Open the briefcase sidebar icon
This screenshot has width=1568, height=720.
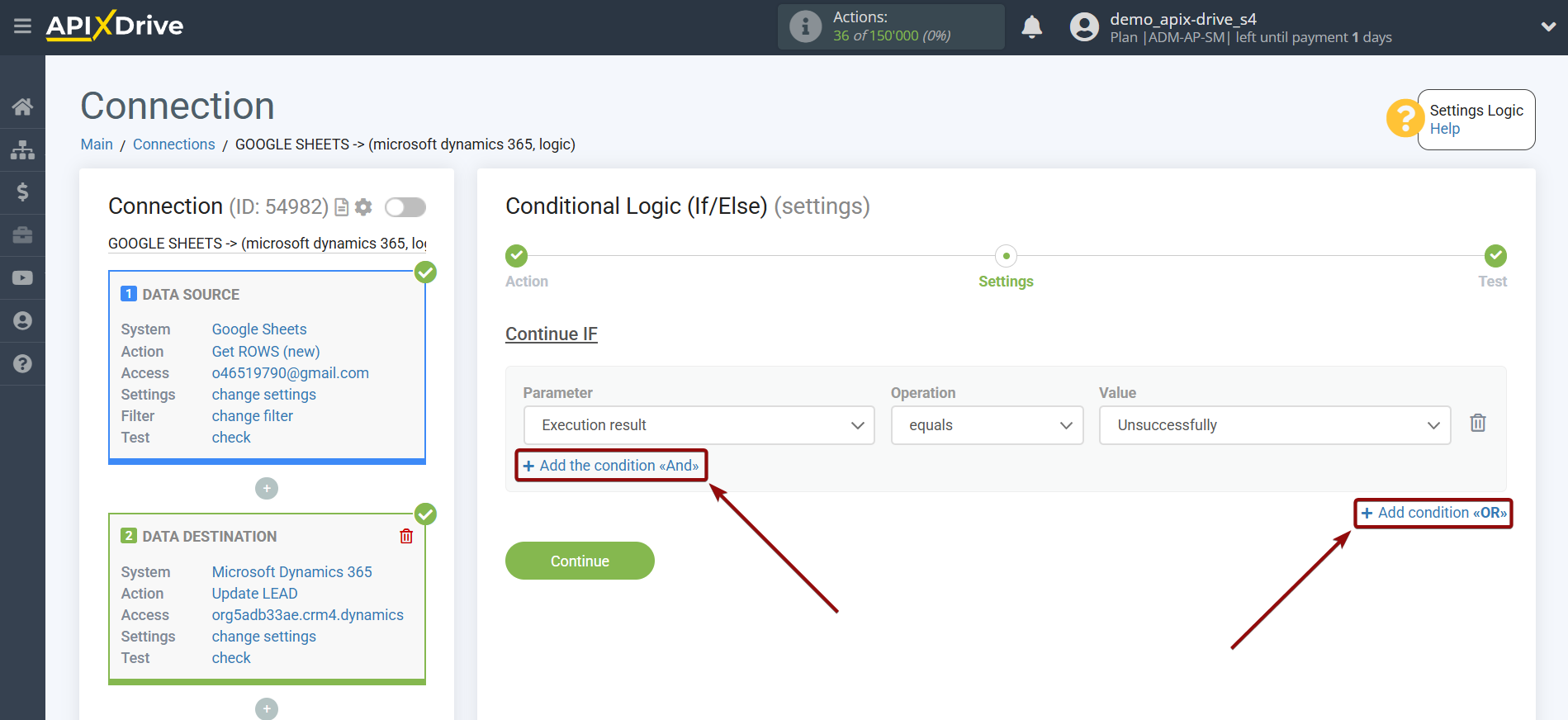22,235
